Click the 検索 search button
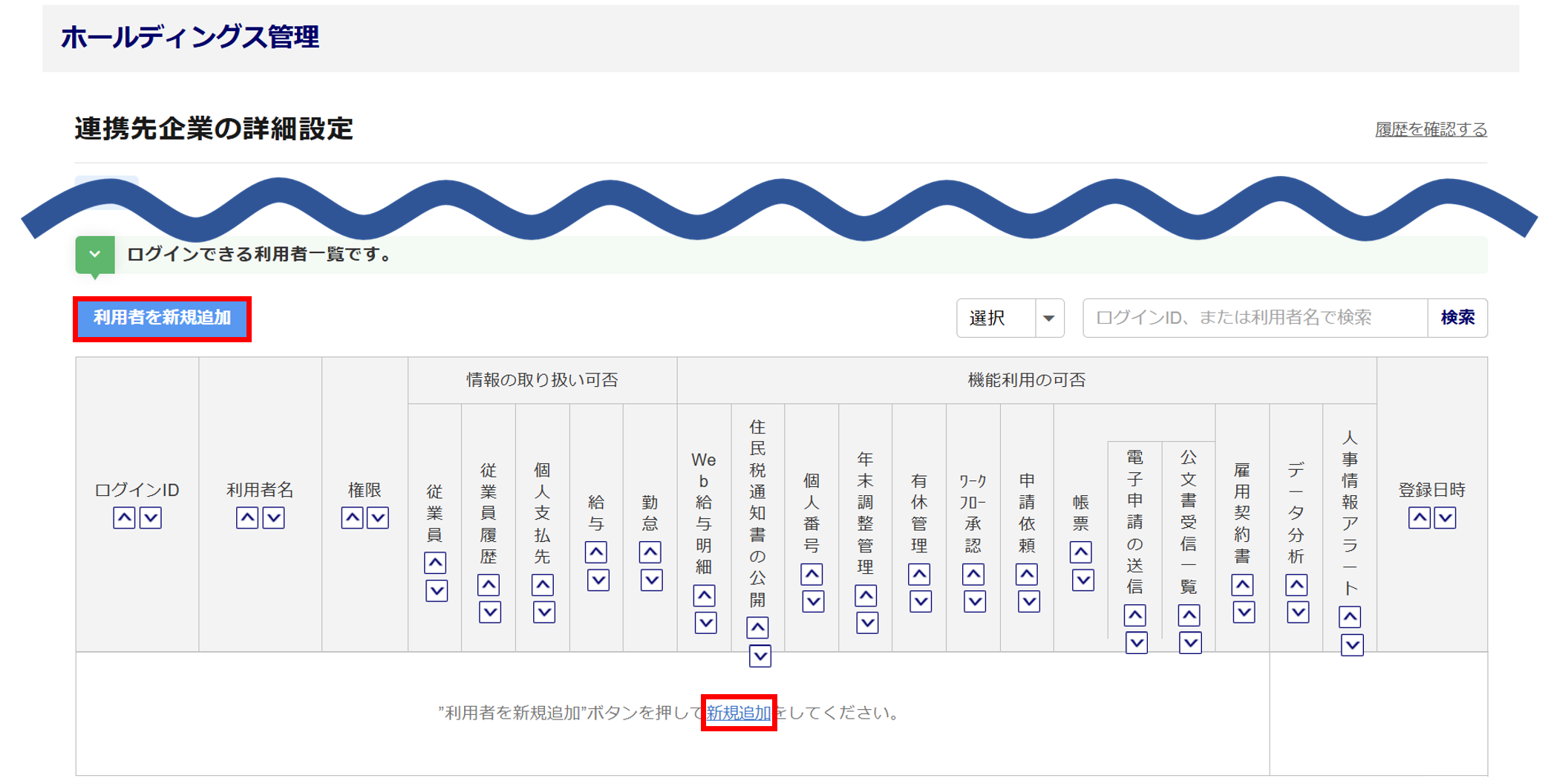 [1457, 318]
